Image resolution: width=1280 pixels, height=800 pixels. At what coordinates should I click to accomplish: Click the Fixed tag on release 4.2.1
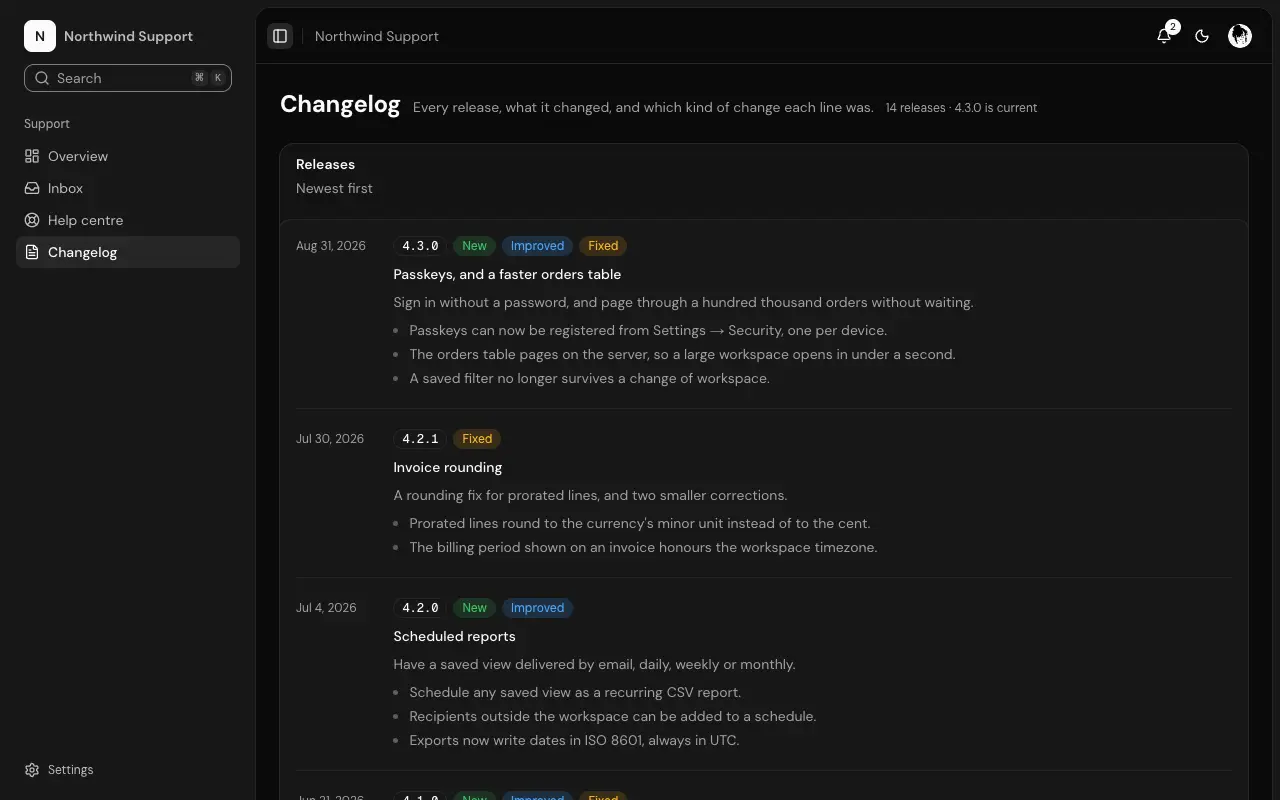477,439
